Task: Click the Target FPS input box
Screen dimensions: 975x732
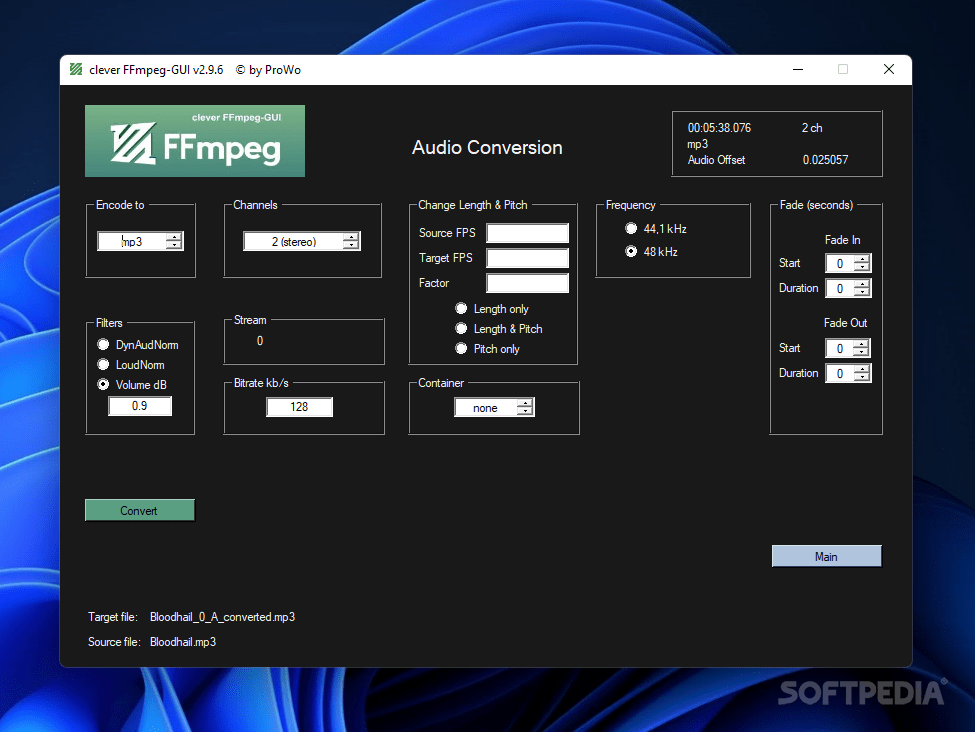Action: [x=527, y=258]
